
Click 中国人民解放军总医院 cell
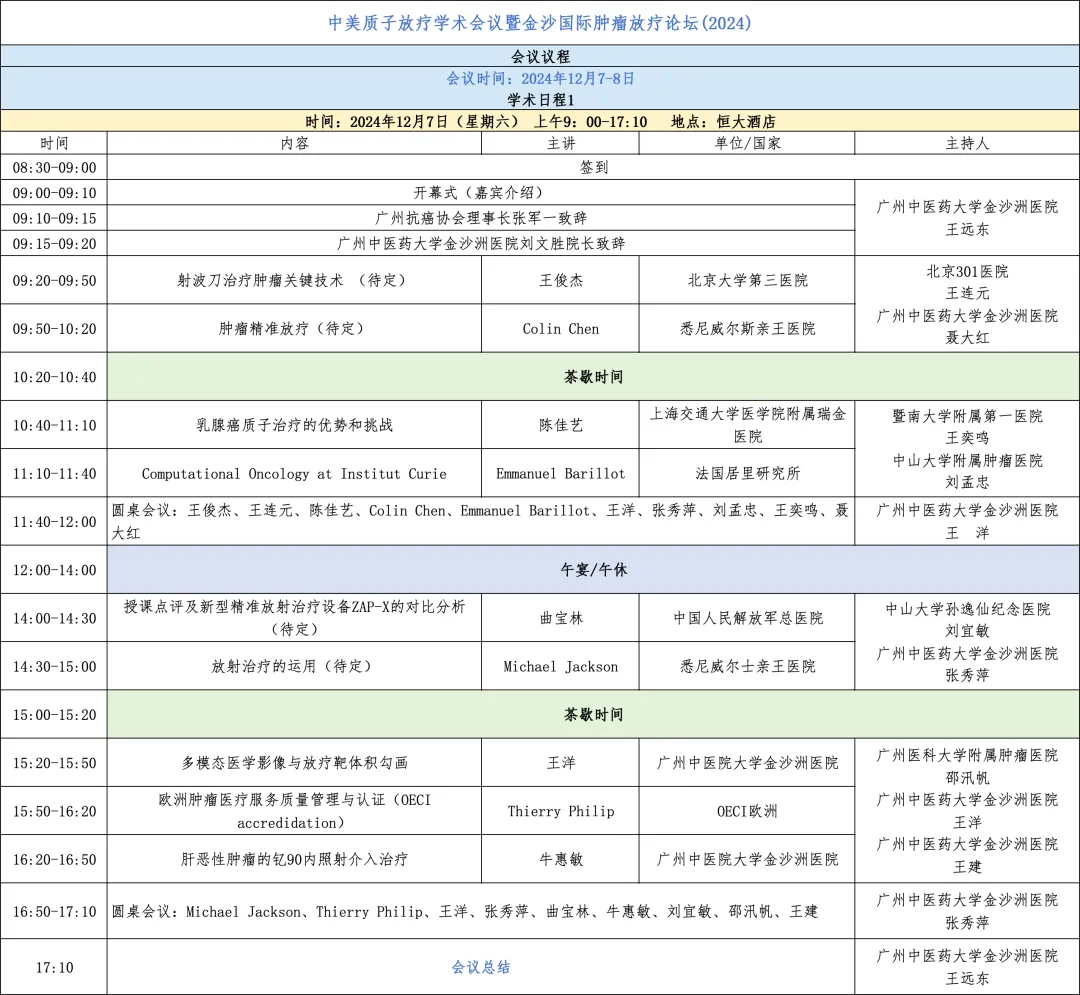(747, 618)
